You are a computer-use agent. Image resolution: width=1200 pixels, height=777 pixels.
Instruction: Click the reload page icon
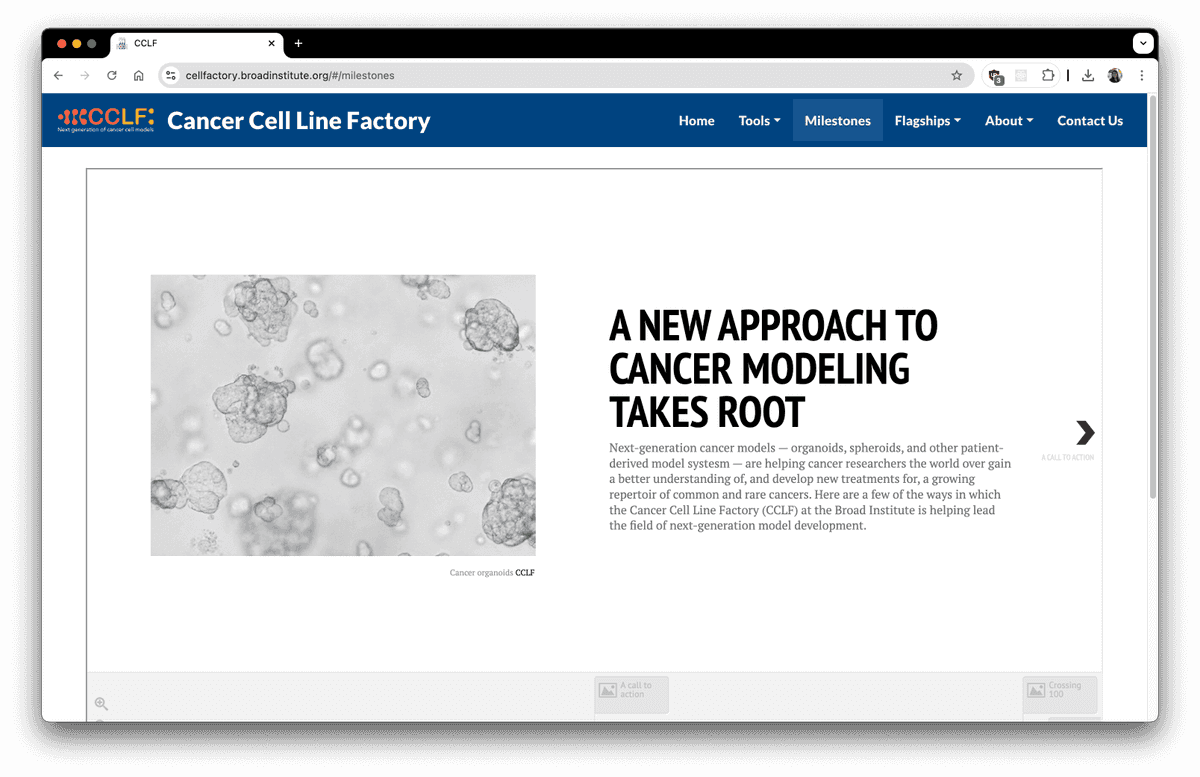pos(111,75)
